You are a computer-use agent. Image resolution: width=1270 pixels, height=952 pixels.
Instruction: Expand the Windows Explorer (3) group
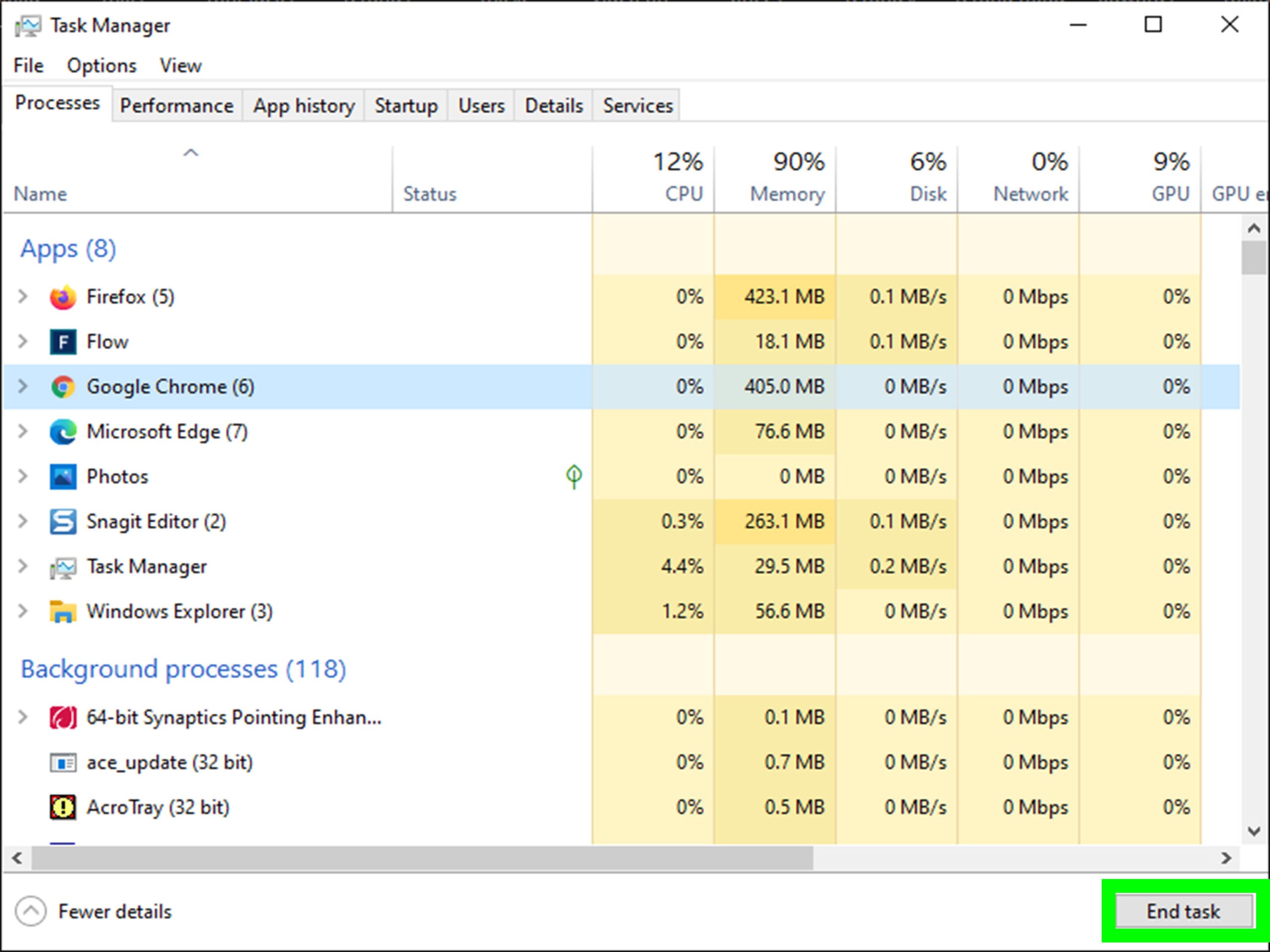[x=23, y=611]
